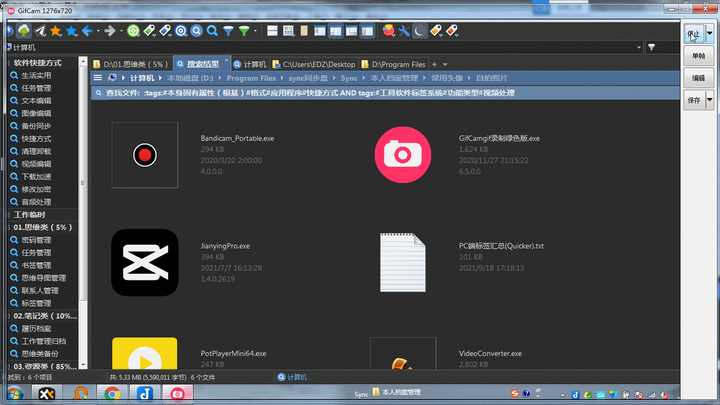Image resolution: width=720 pixels, height=405 pixels.
Task: Click the GifCam 单帧 button
Action: click(698, 56)
